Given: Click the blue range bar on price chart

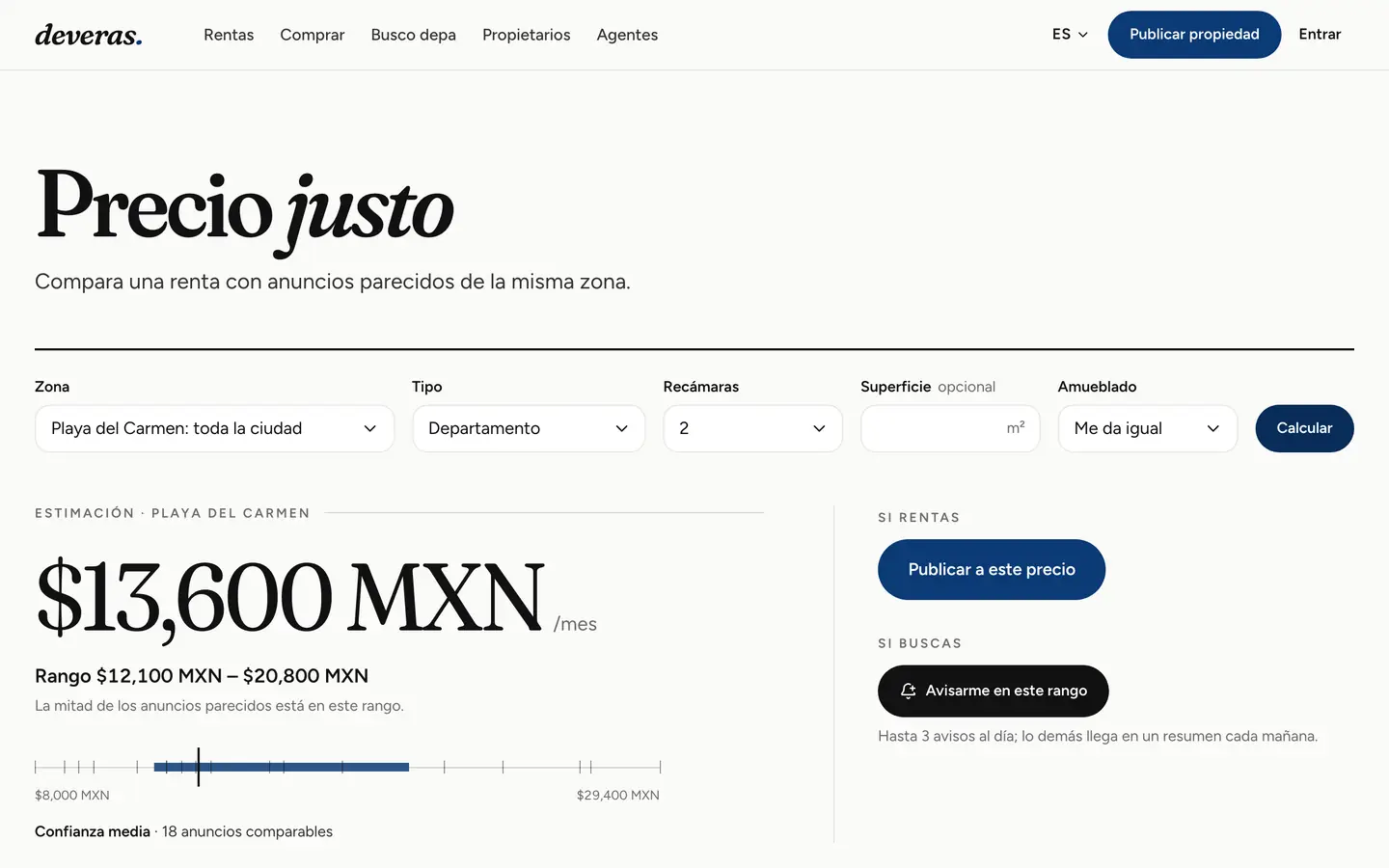Looking at the screenshot, I should click(x=282, y=767).
